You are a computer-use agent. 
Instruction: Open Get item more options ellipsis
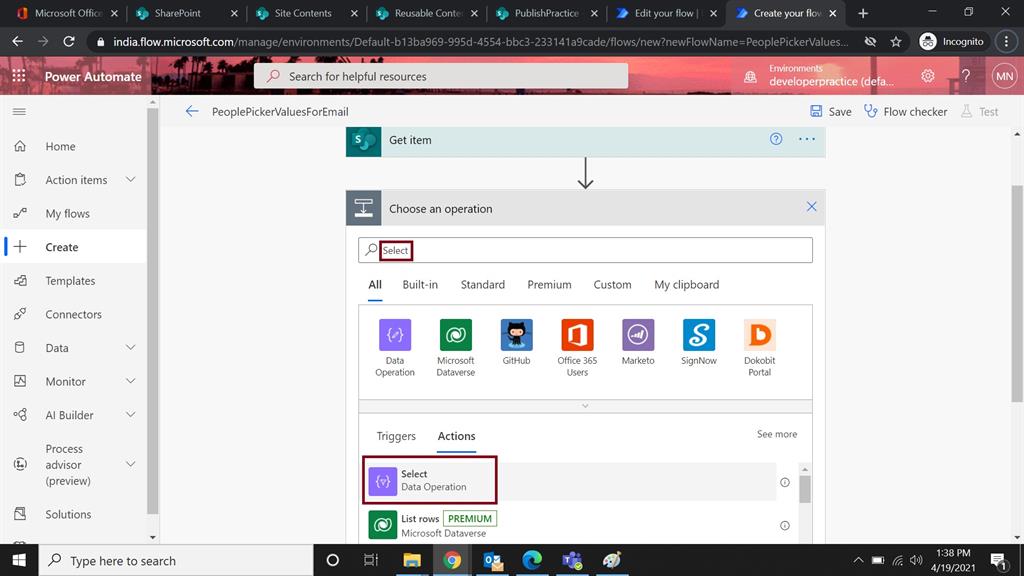[807, 139]
